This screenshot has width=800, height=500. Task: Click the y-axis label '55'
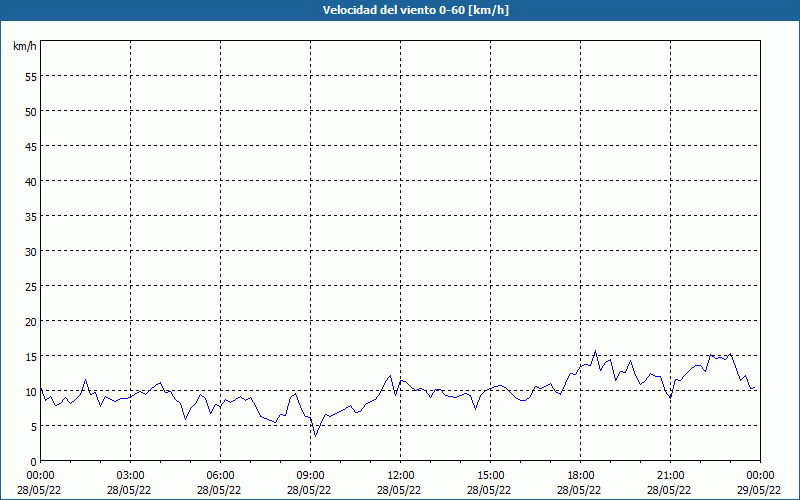pos(31,77)
